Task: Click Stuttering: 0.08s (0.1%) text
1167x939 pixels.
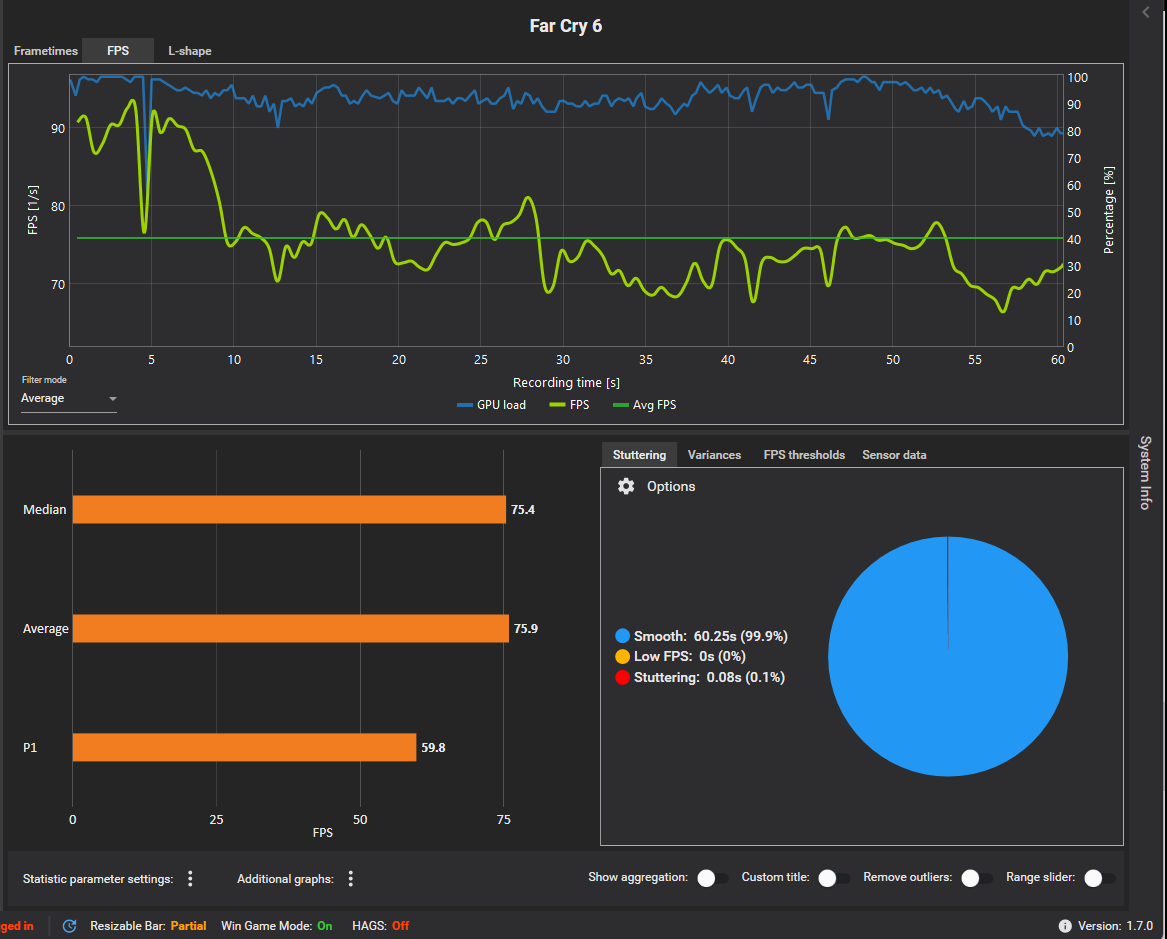Action: point(709,677)
